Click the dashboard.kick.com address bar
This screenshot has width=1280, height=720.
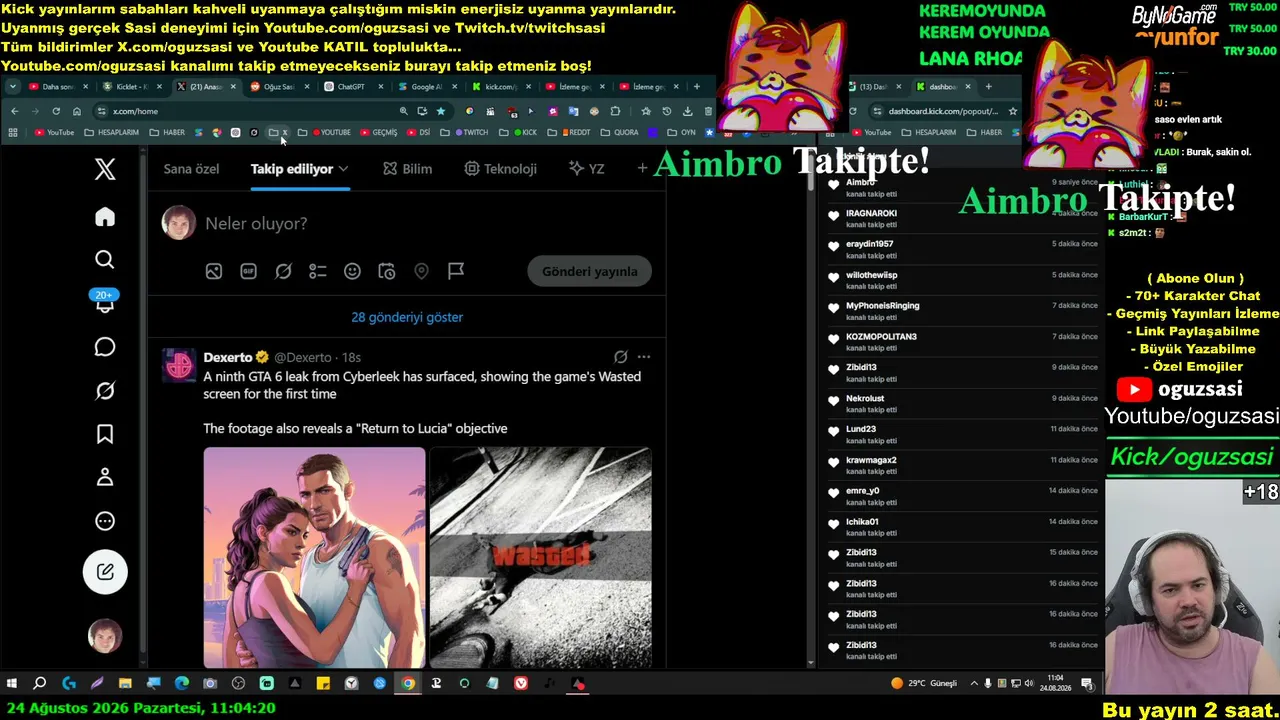[943, 111]
